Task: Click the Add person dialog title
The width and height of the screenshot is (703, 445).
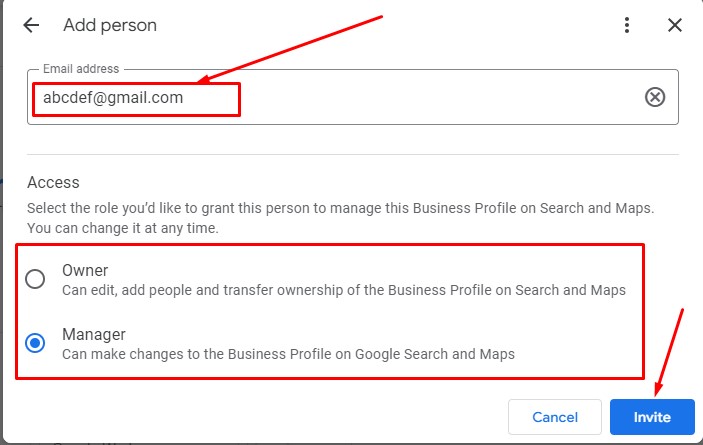Action: coord(110,25)
